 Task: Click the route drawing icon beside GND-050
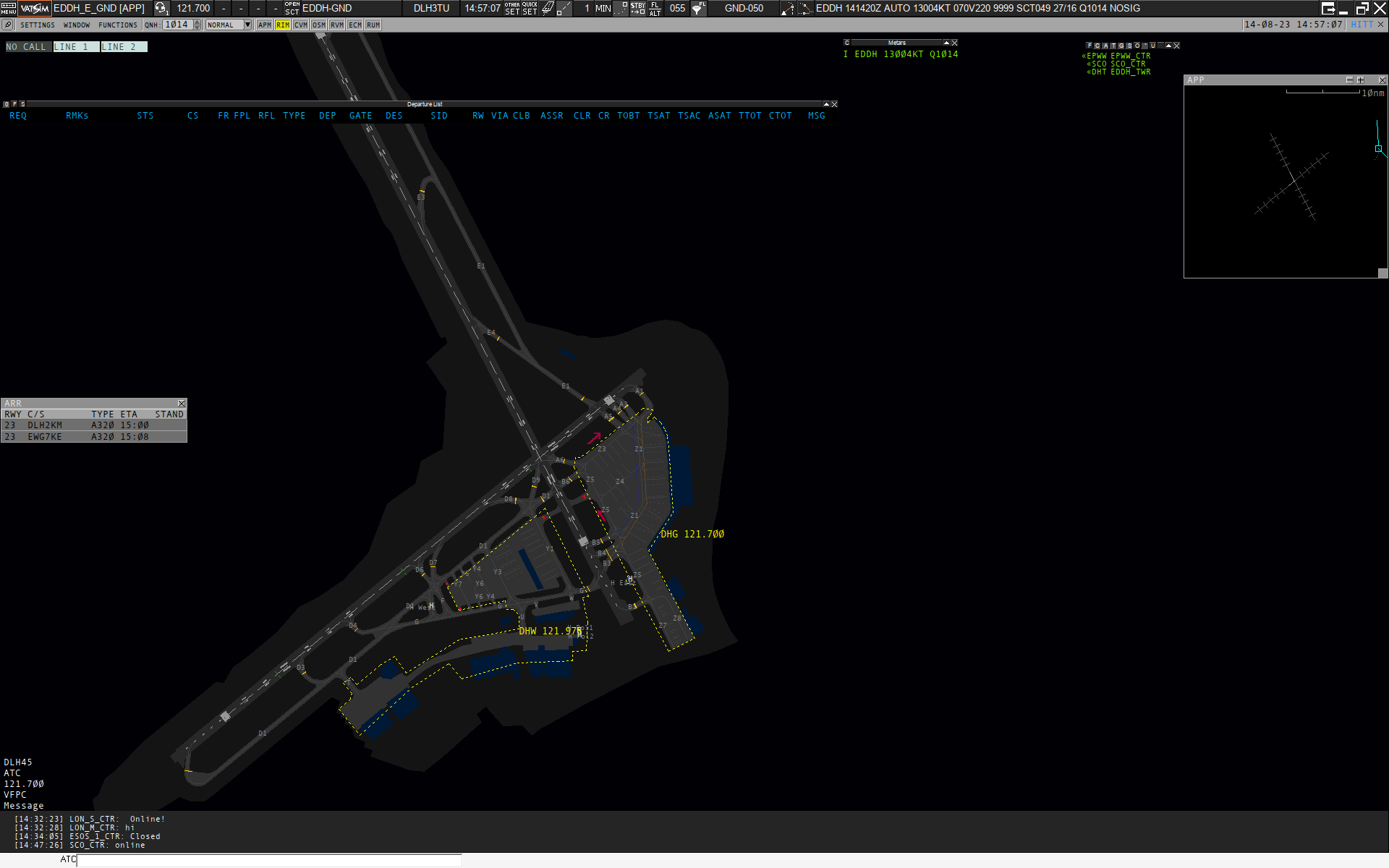coord(787,9)
